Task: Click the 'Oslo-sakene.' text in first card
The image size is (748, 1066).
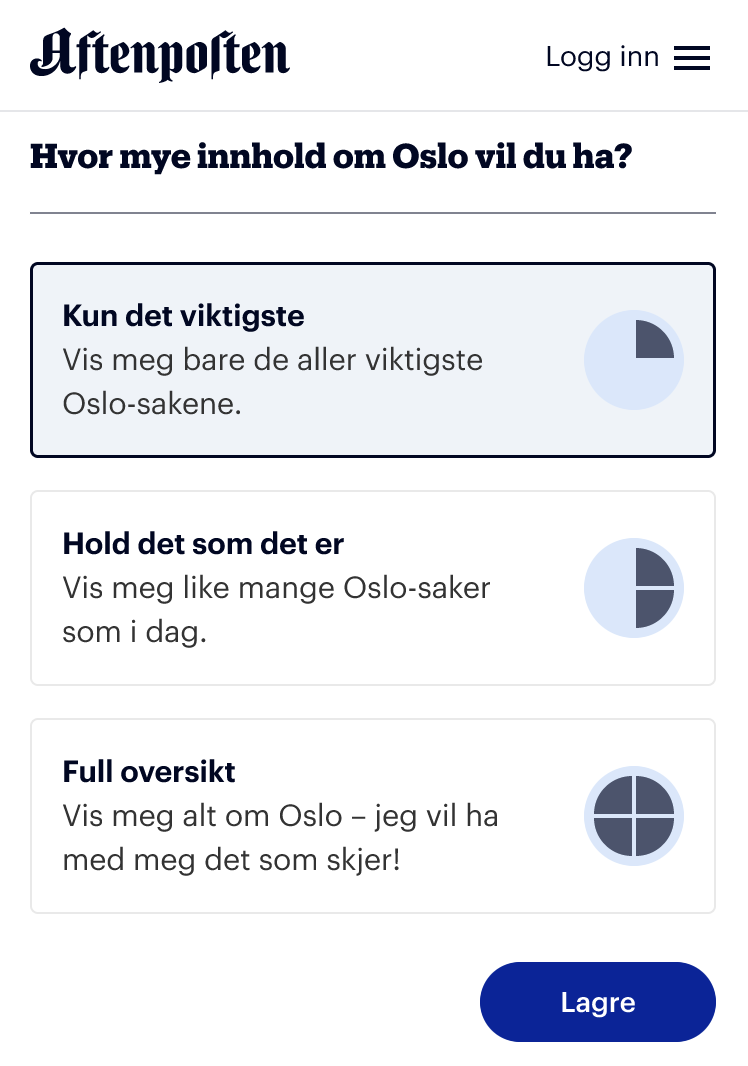Action: 152,404
